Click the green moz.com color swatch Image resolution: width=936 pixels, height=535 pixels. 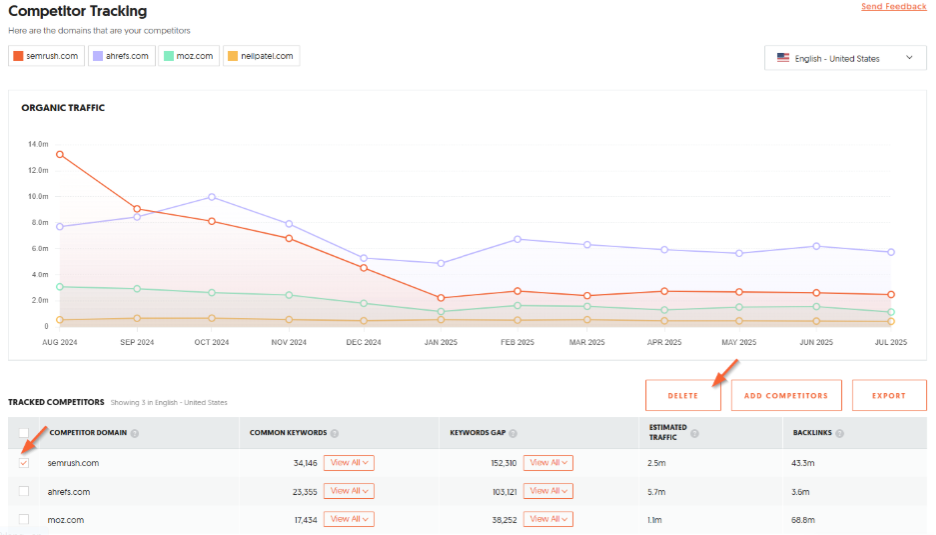click(x=168, y=56)
